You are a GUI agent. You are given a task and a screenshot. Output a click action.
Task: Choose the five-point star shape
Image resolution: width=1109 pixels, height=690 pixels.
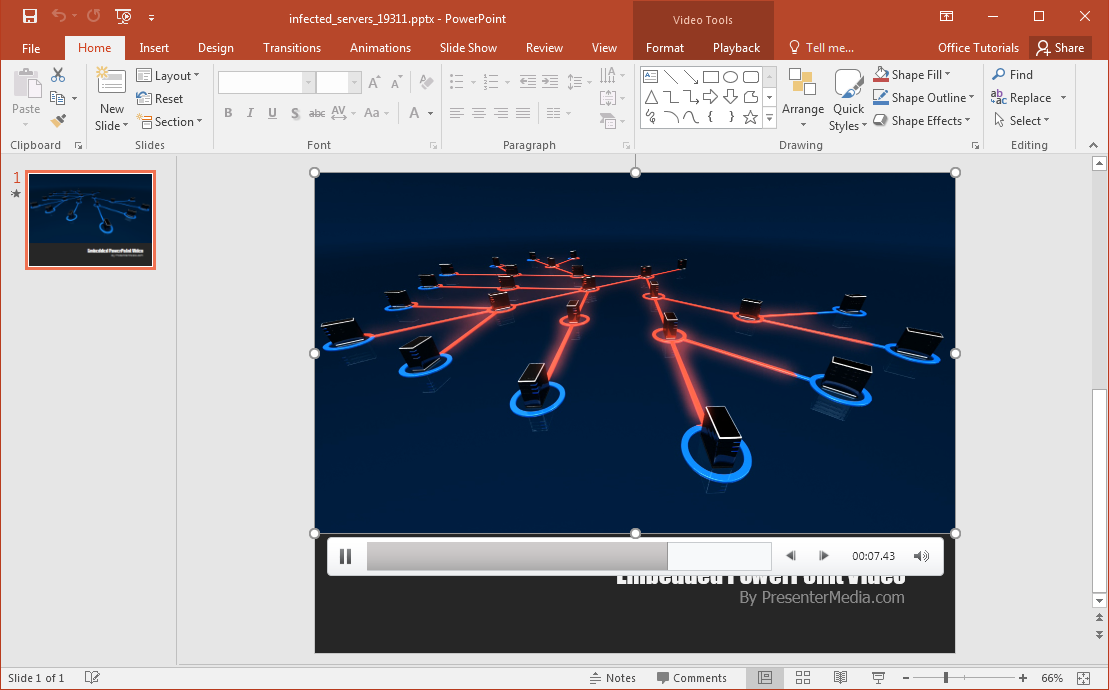point(750,117)
